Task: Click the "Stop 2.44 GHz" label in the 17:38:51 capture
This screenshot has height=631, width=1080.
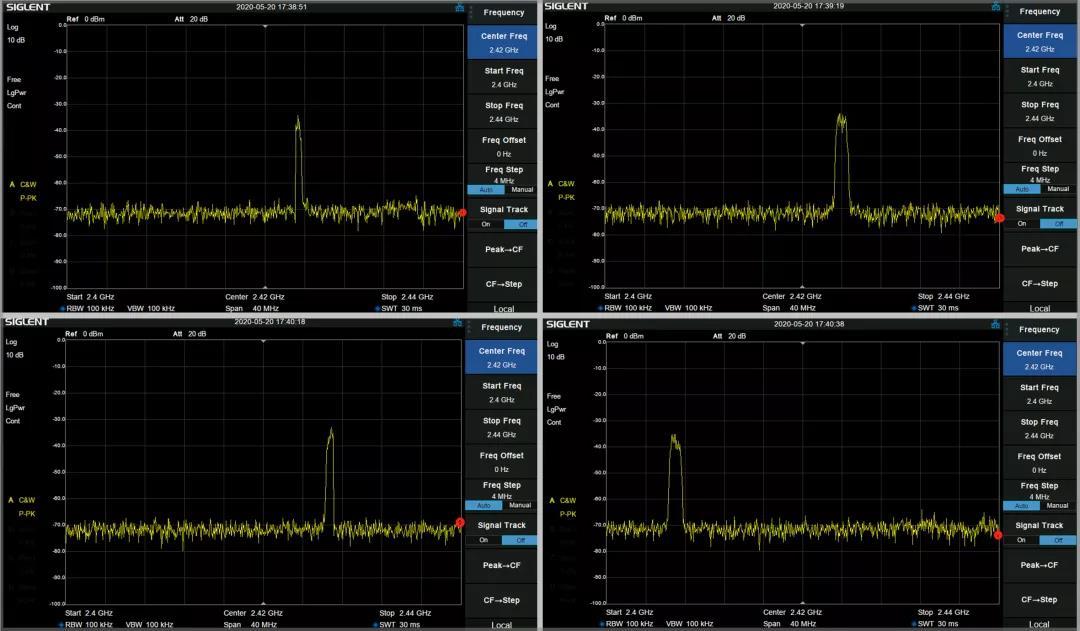Action: click(x=407, y=297)
